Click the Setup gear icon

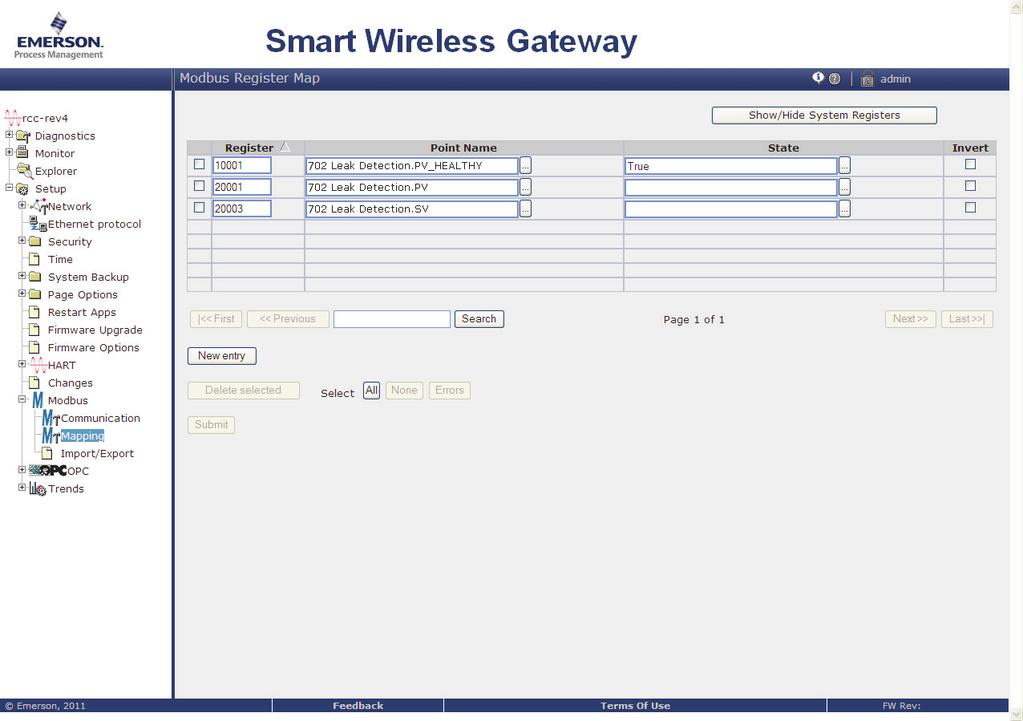(x=22, y=189)
